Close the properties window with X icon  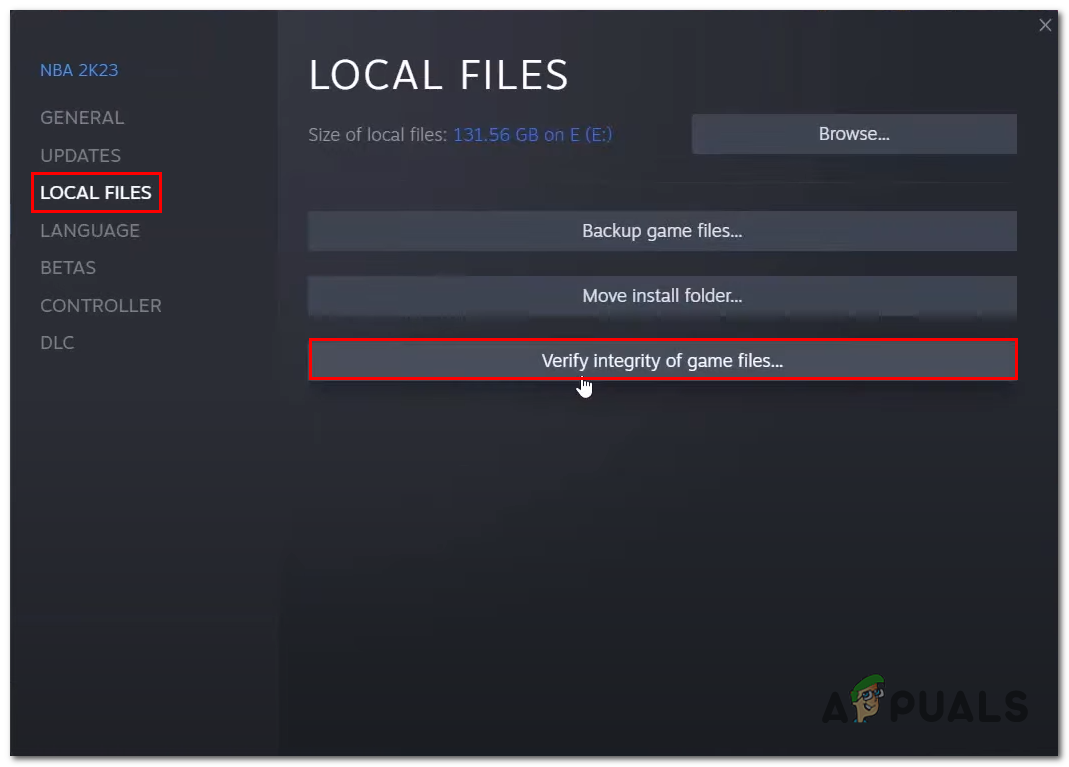pyautogui.click(x=1044, y=25)
